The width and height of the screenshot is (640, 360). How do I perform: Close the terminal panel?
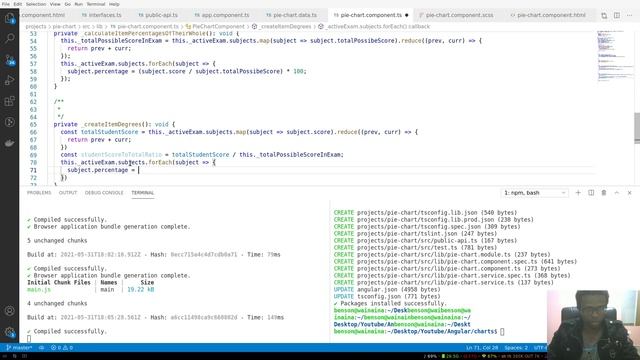point(629,193)
